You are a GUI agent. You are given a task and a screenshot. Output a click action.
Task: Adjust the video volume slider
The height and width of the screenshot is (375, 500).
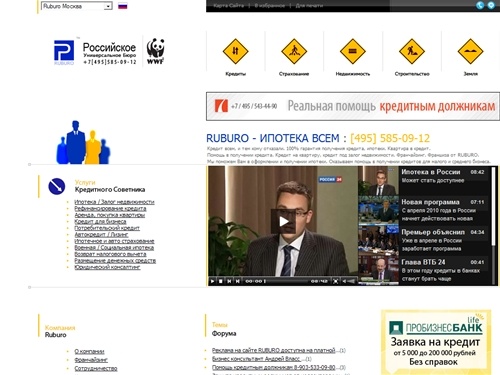click(x=352, y=281)
